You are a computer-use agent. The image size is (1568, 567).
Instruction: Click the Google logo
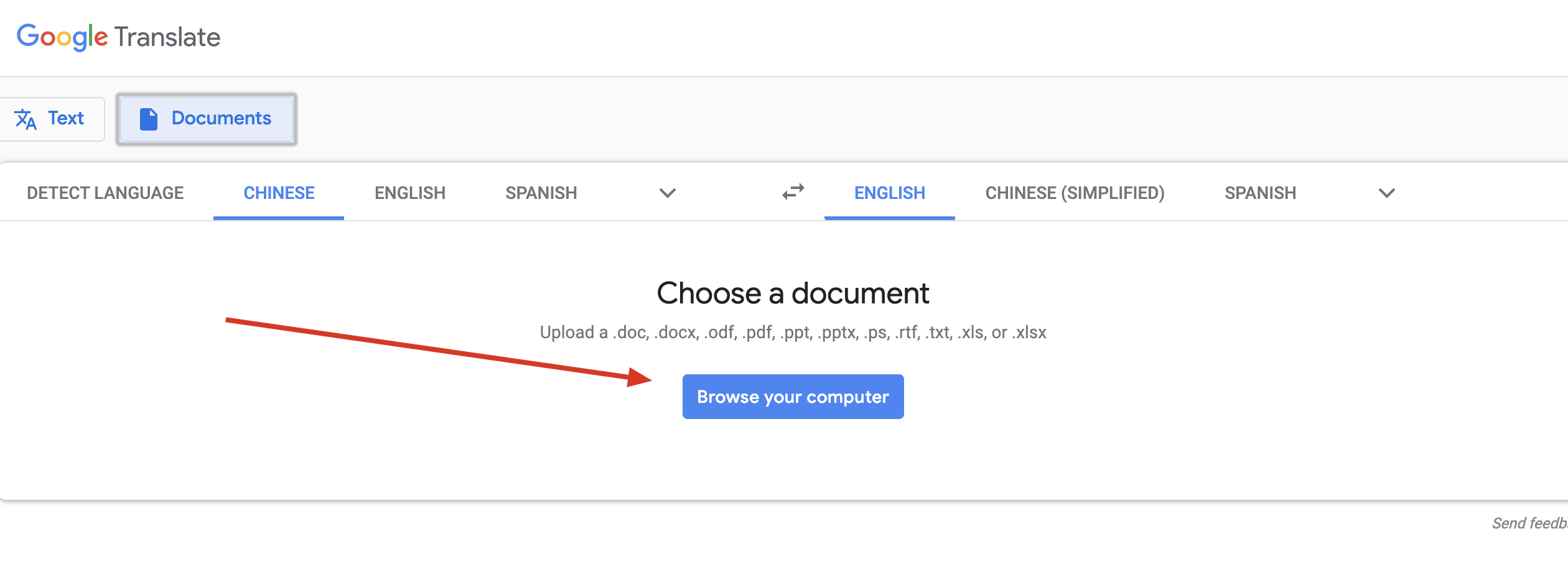(x=62, y=37)
